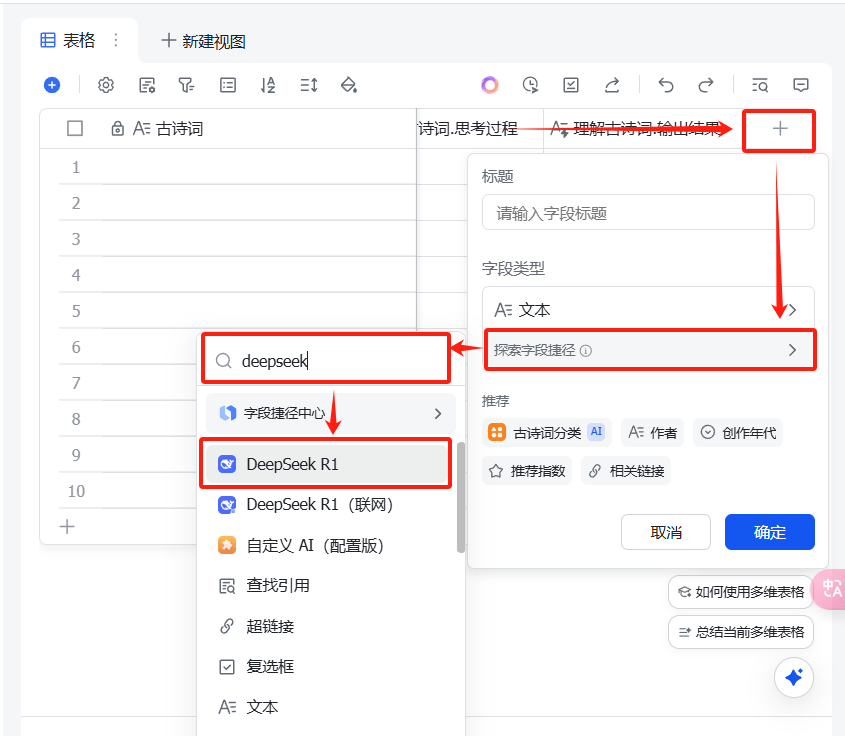The height and width of the screenshot is (736, 845).
Task: Choose 复选框 field type
Action: 325,666
